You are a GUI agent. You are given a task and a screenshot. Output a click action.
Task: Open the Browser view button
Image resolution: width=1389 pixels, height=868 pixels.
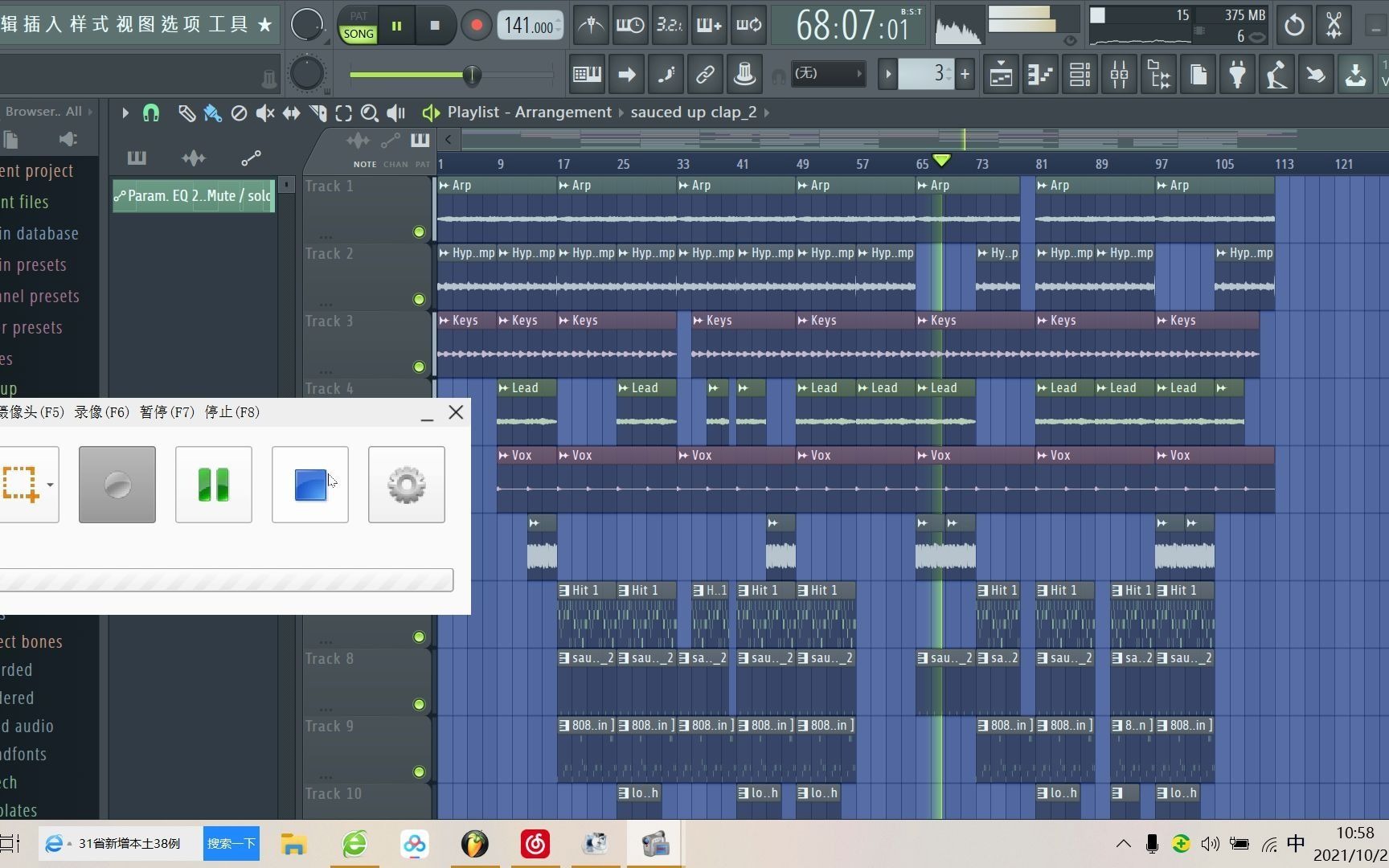coord(1158,75)
